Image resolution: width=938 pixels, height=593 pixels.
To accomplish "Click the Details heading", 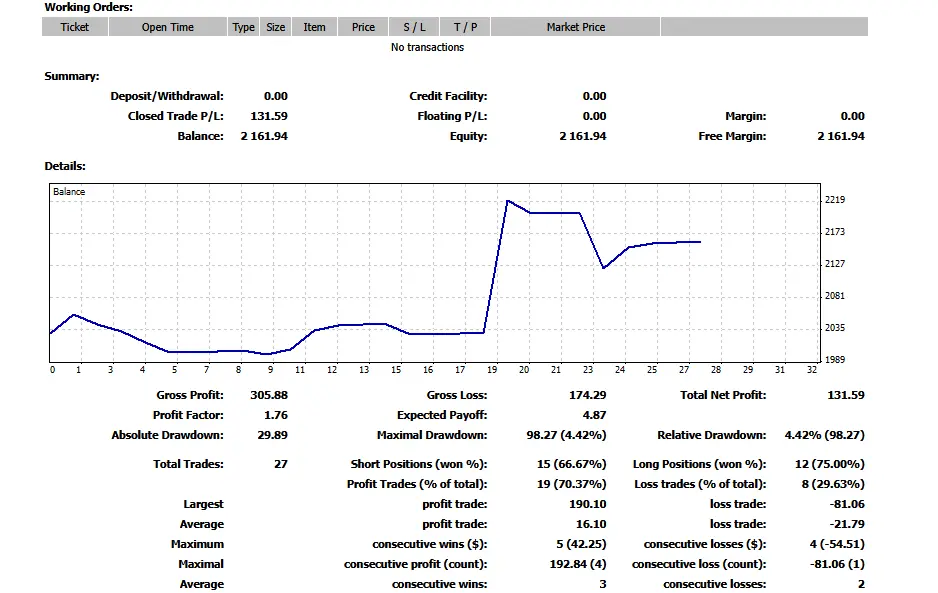I will point(65,166).
